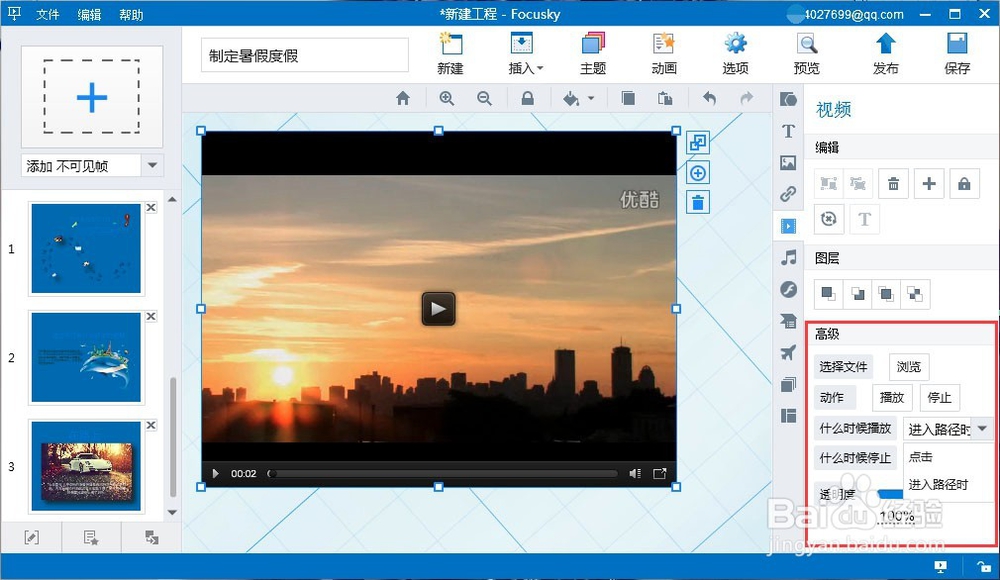Viewport: 1000px width, 580px height.
Task: Select the text T tool in sidebar
Action: click(788, 131)
